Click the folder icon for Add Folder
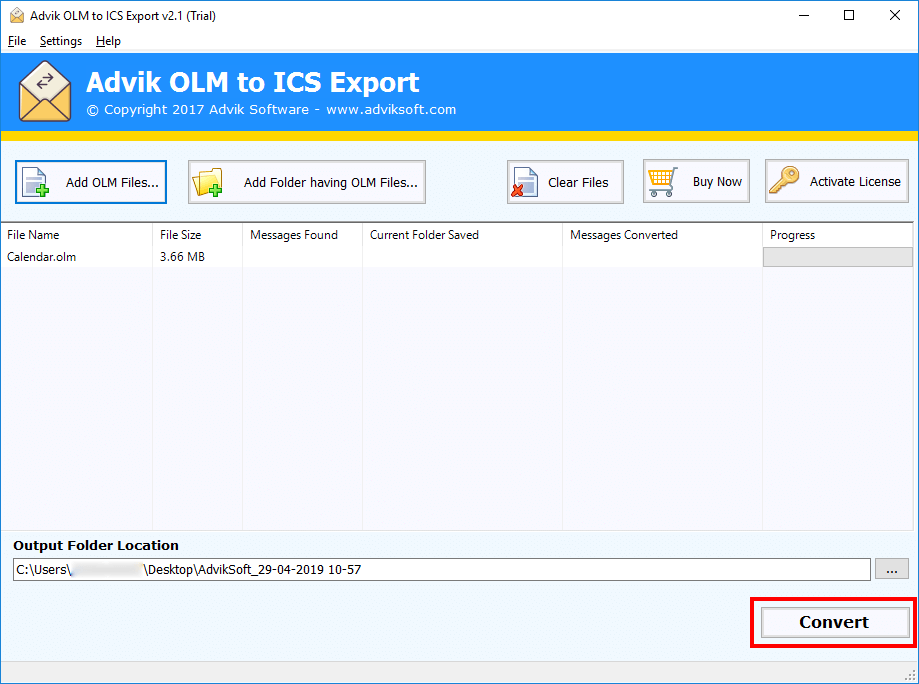The width and height of the screenshot is (919, 684). click(208, 182)
